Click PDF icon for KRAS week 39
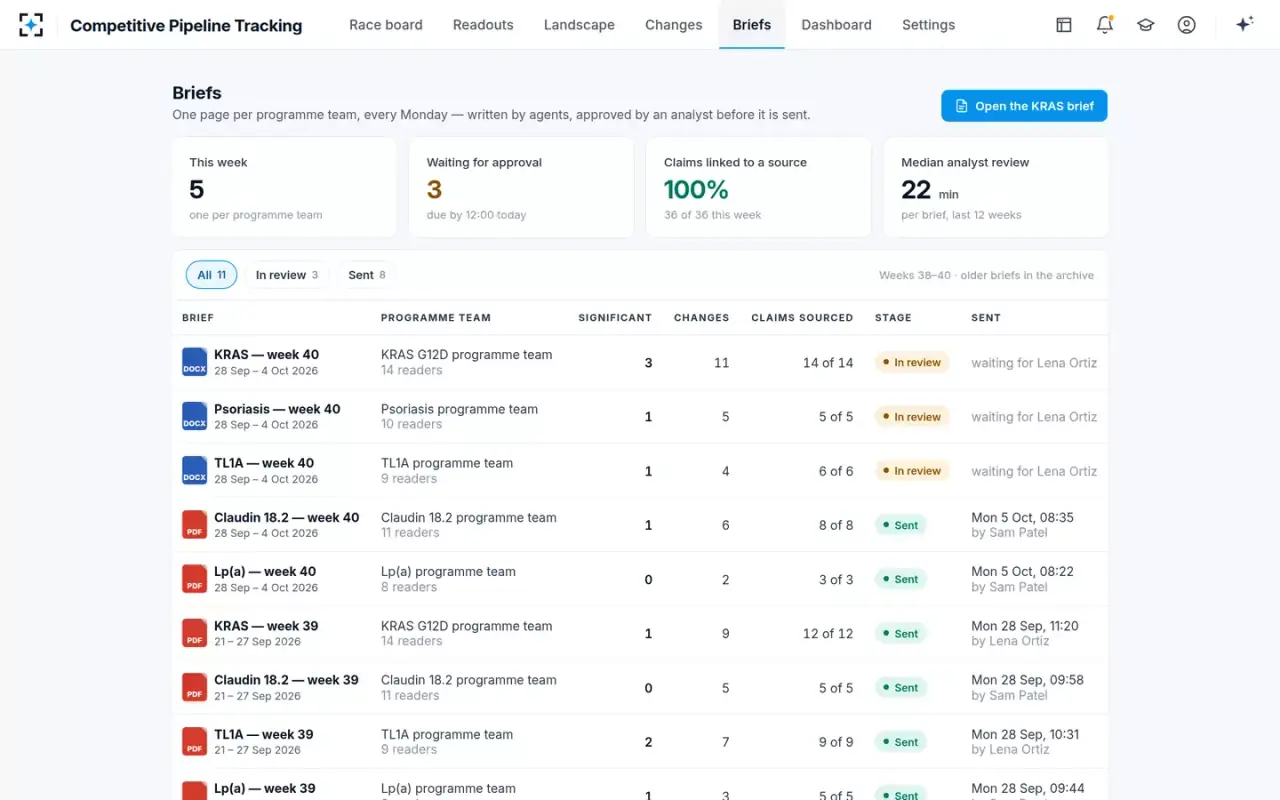Viewport: 1280px width, 800px height. pos(194,633)
